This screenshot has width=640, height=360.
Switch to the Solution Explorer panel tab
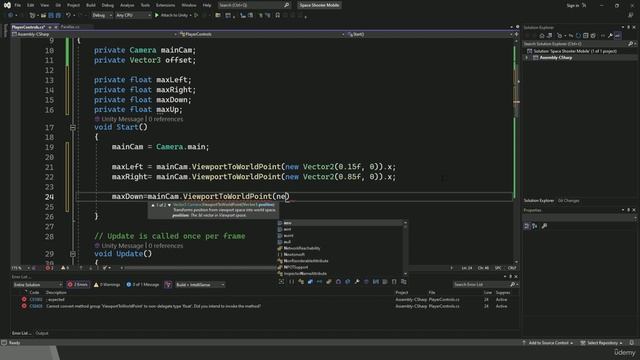point(539,201)
